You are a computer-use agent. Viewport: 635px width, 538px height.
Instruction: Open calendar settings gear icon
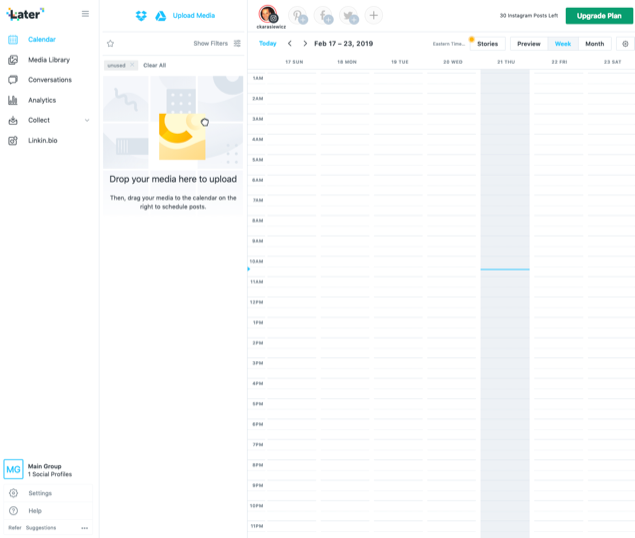pos(625,44)
